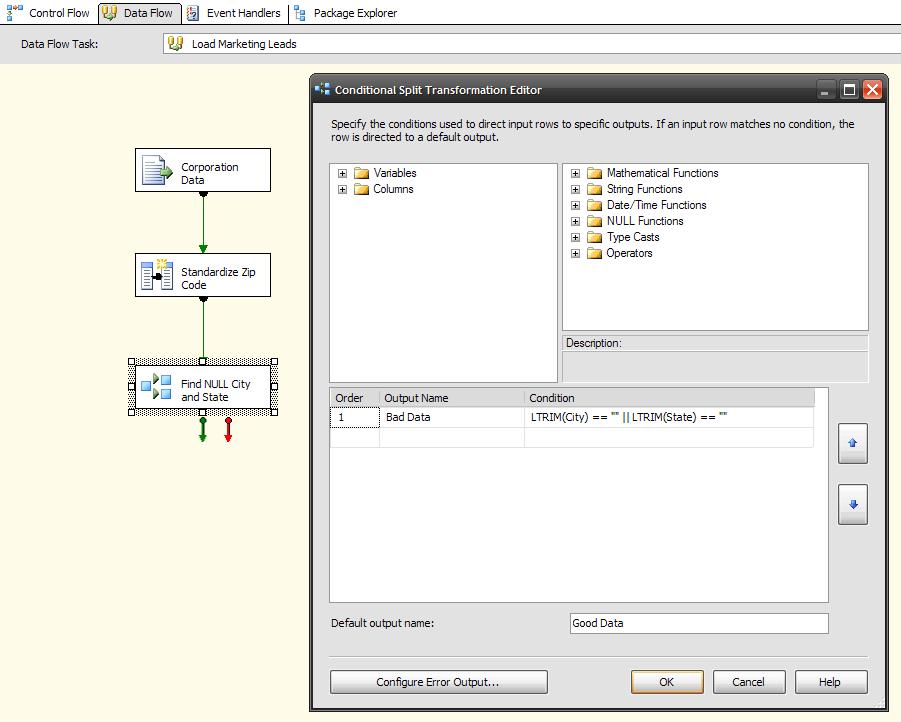
Task: Maximize the Conditional Split editor window
Action: [x=849, y=90]
